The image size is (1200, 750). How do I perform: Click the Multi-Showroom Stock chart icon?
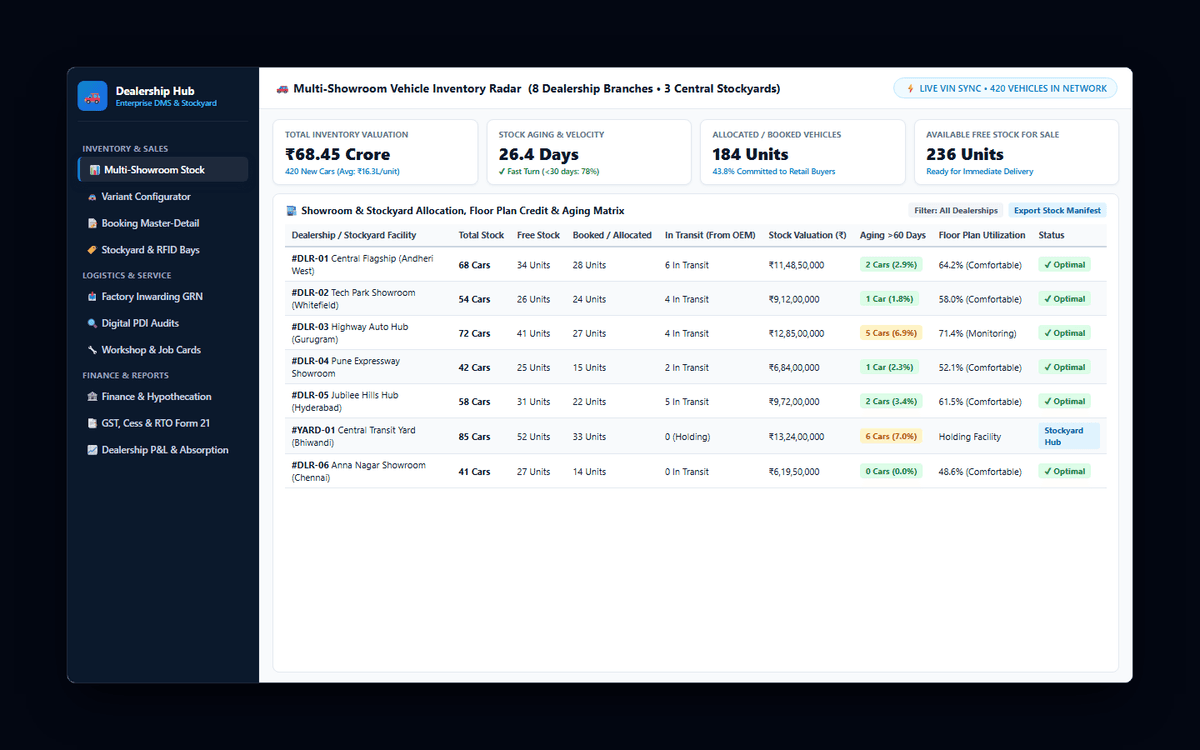(94, 170)
